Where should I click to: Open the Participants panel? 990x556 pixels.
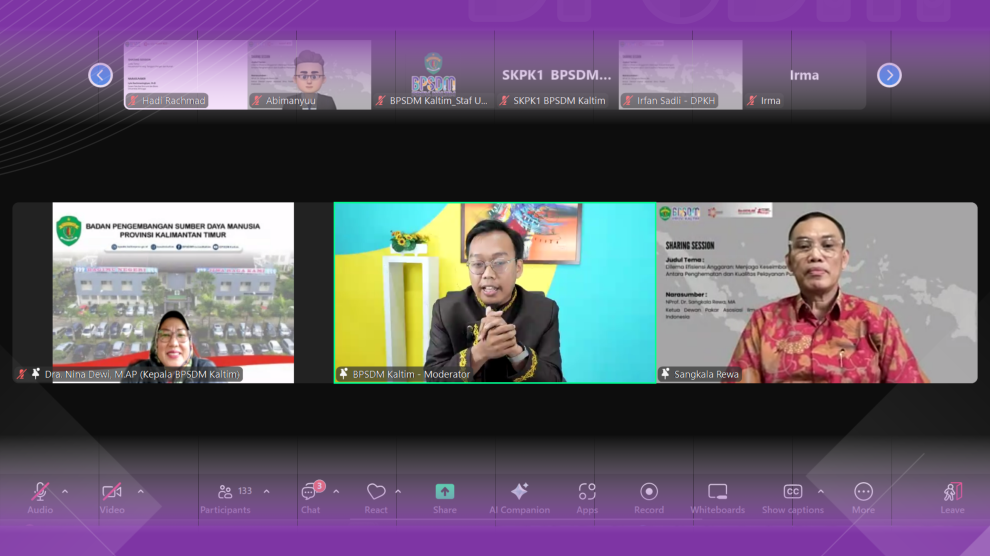click(225, 497)
